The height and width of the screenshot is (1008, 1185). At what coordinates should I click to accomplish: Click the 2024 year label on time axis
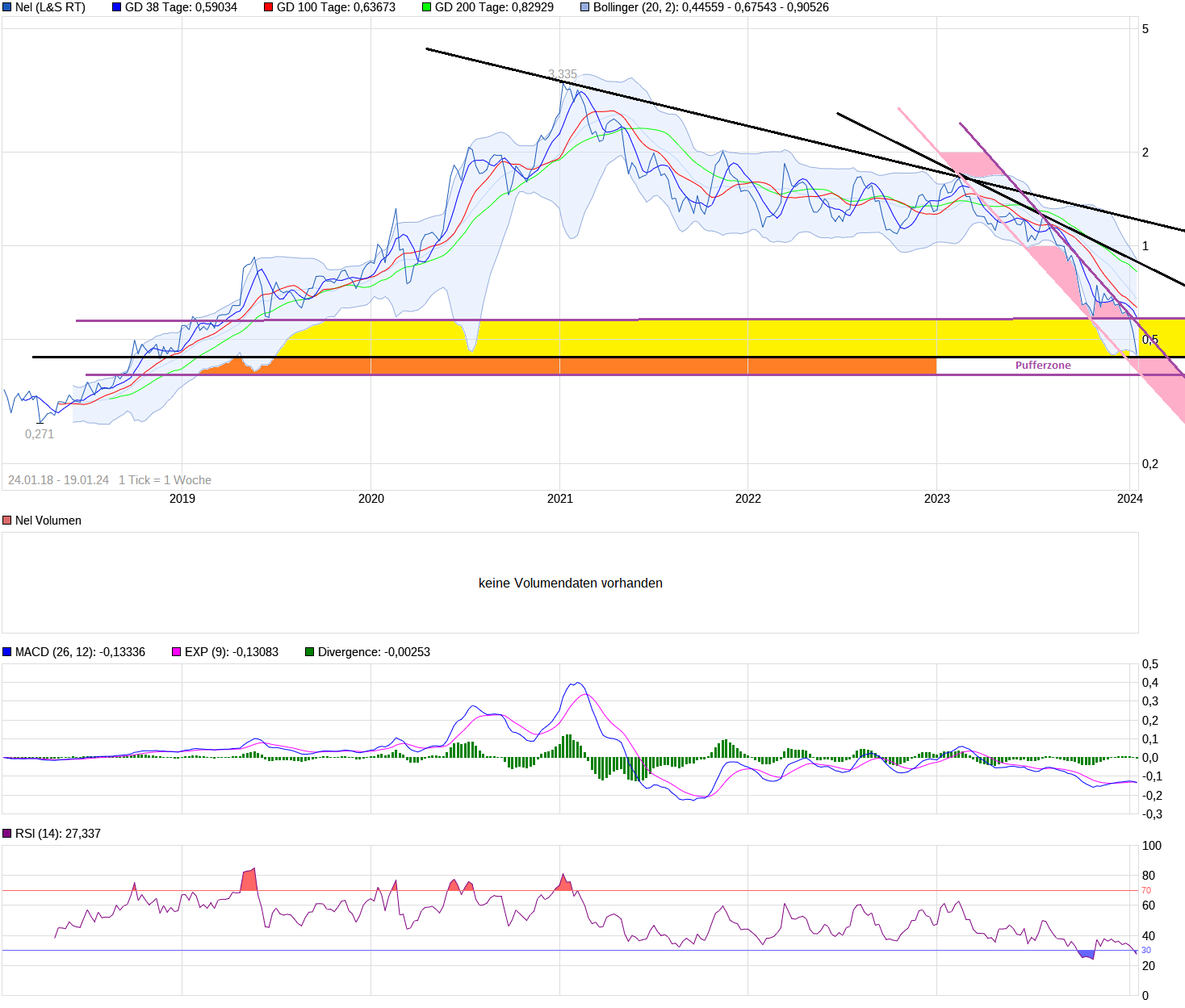(x=1130, y=499)
